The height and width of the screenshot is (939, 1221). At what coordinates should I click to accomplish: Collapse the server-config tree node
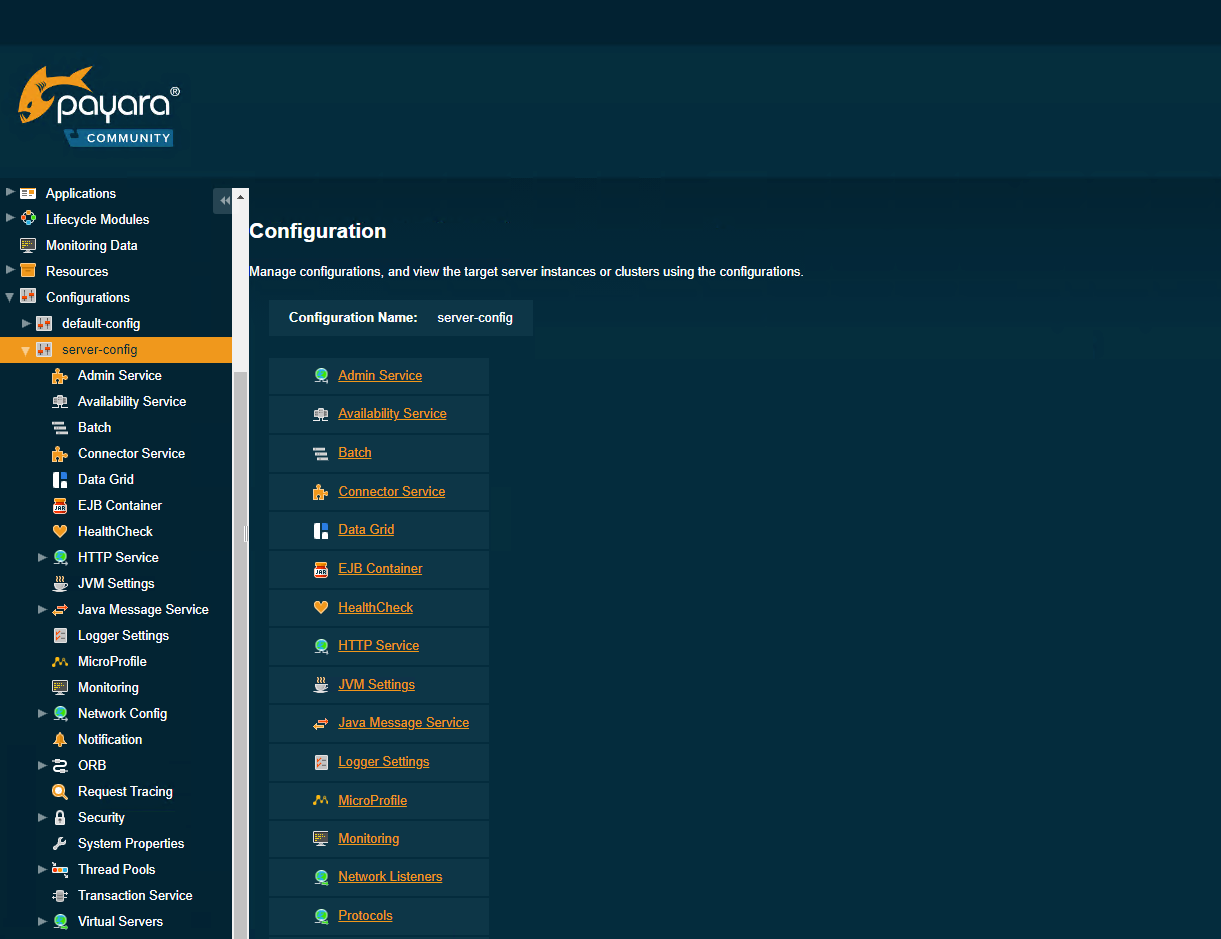click(26, 350)
